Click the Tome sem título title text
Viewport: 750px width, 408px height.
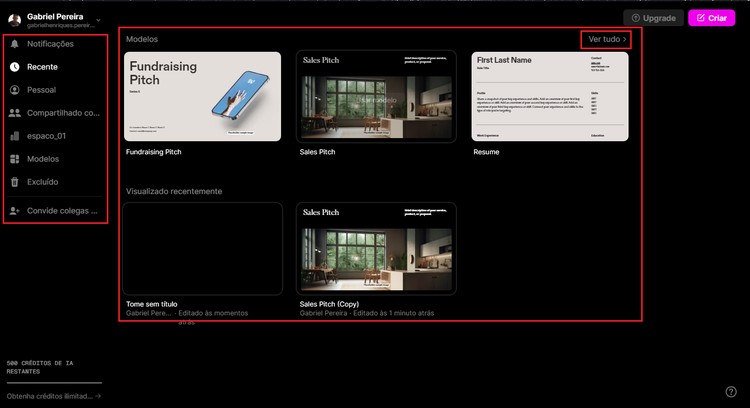pos(152,304)
